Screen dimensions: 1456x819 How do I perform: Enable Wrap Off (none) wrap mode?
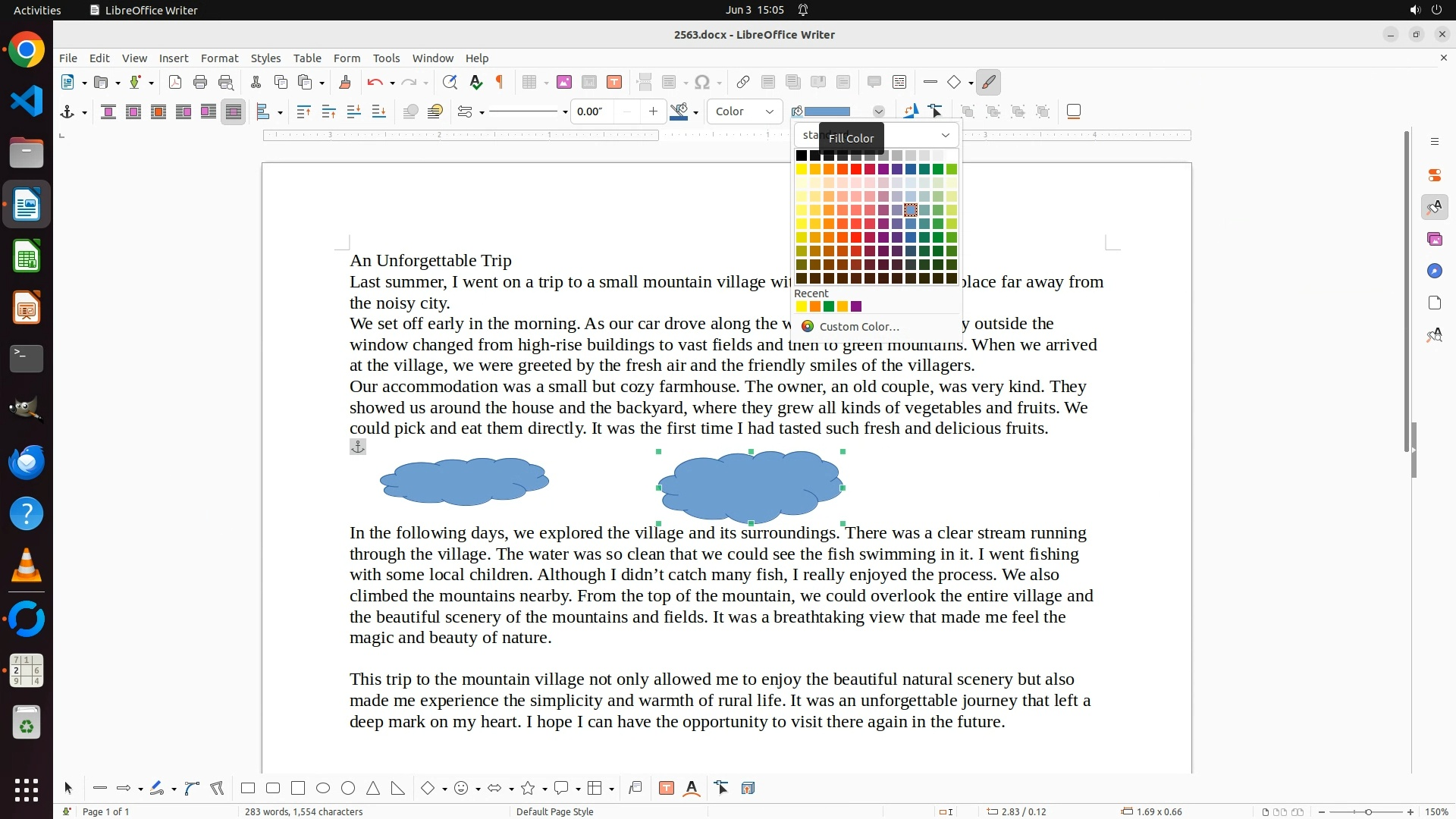[x=108, y=111]
